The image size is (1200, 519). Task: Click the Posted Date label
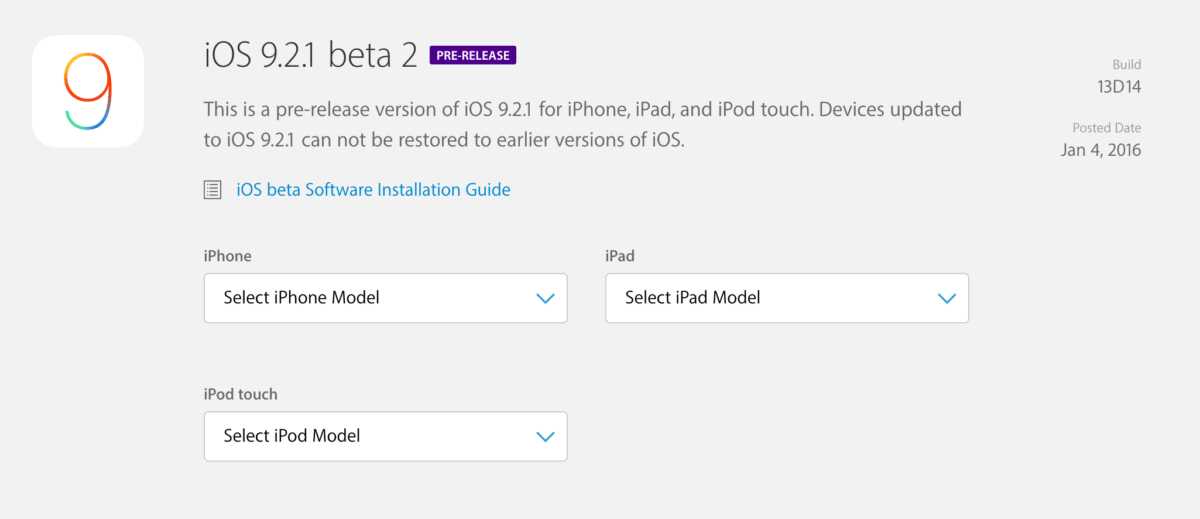(x=1106, y=128)
